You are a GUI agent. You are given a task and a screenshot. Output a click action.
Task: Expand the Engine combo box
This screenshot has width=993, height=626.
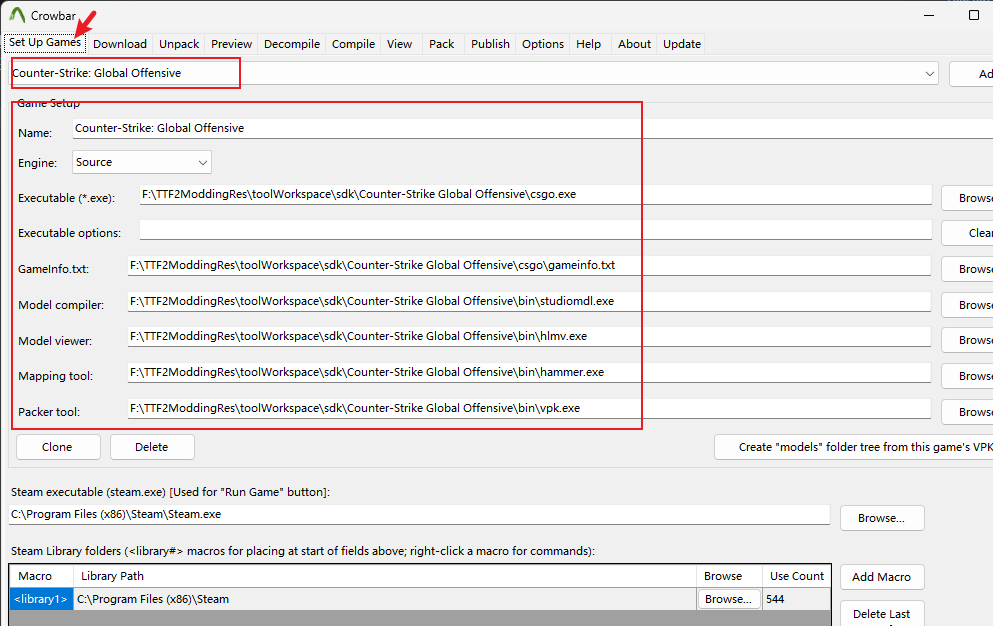pyautogui.click(x=202, y=162)
